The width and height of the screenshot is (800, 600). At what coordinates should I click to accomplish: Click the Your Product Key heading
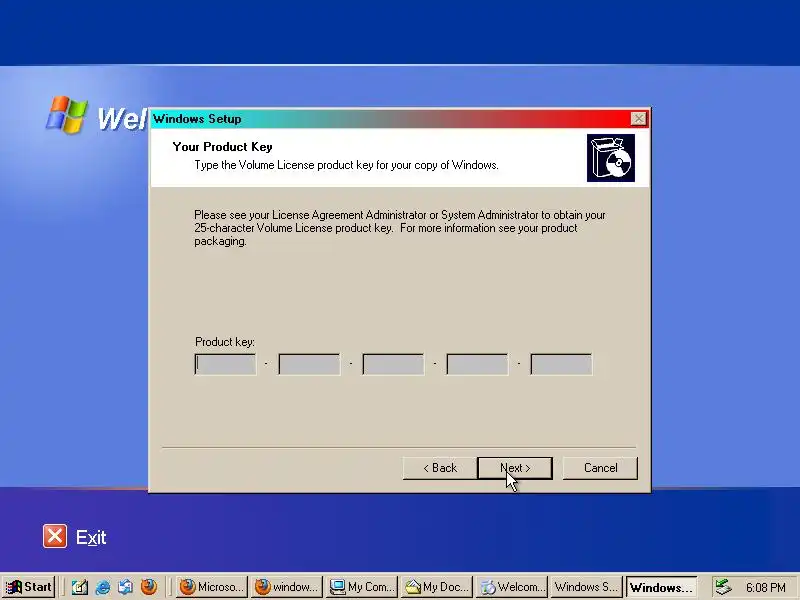(x=222, y=147)
